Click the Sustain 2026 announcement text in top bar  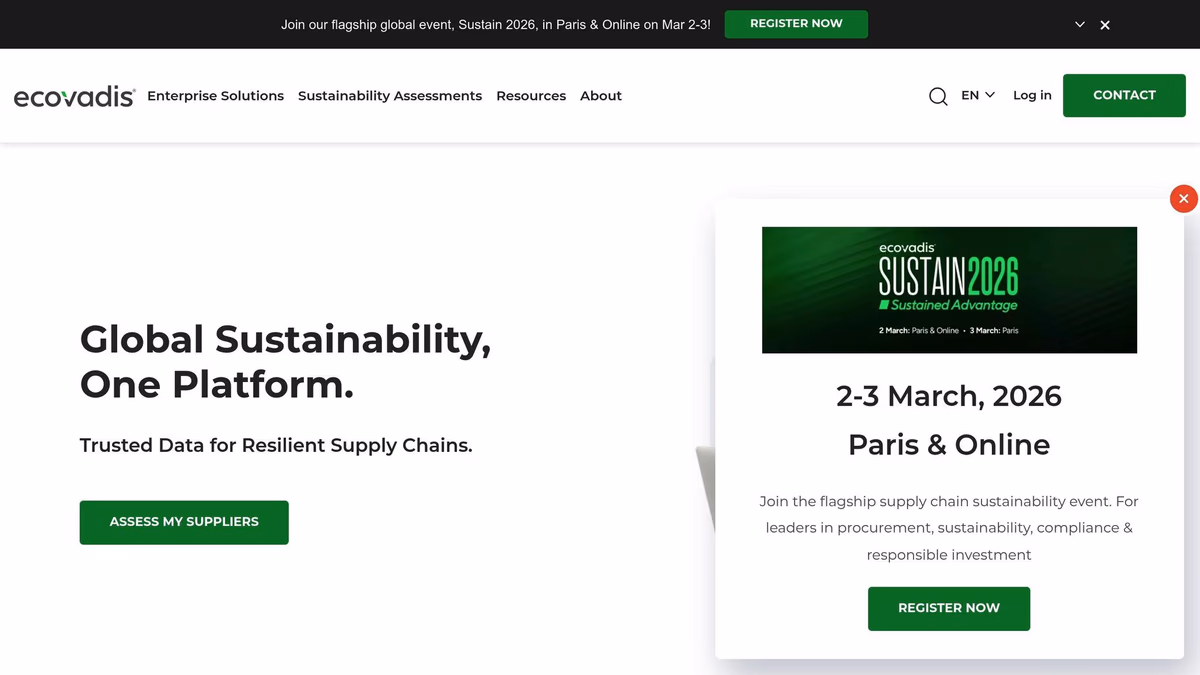point(496,25)
